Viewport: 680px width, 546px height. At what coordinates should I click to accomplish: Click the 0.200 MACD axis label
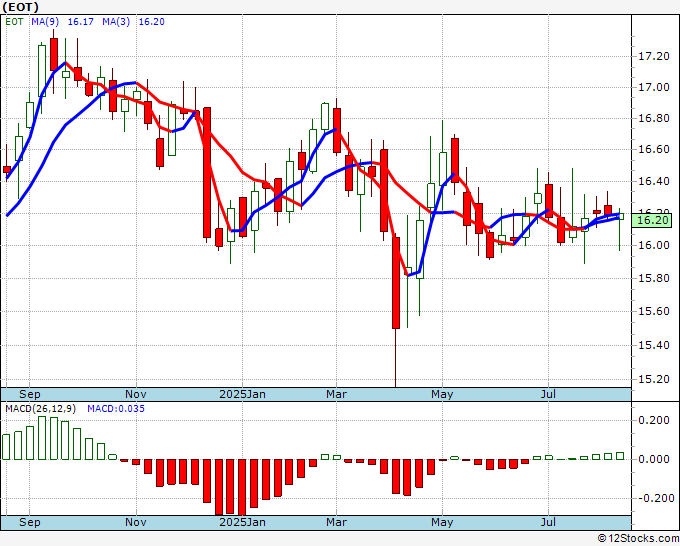[x=654, y=420]
